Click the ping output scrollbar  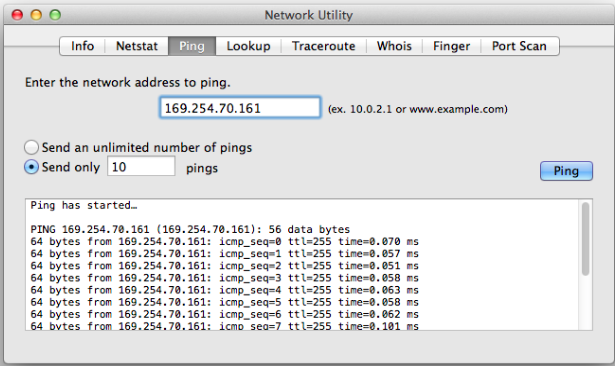[585, 239]
